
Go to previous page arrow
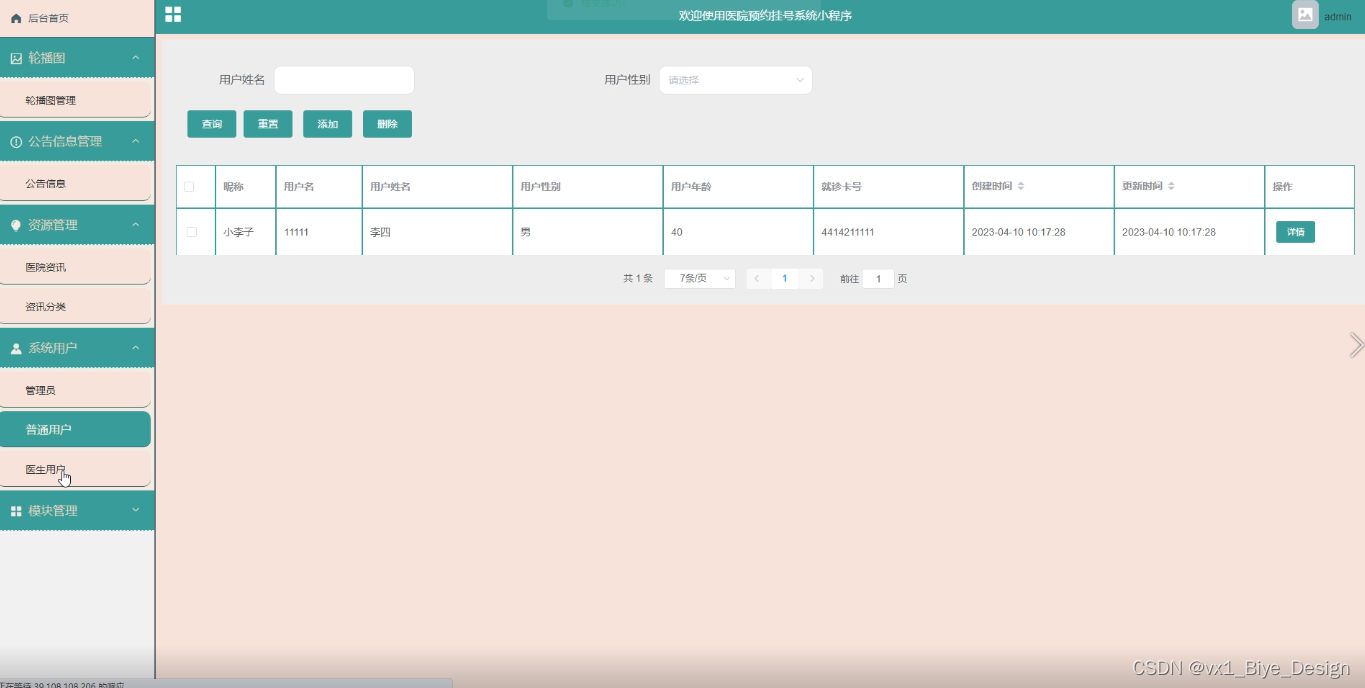pos(757,279)
